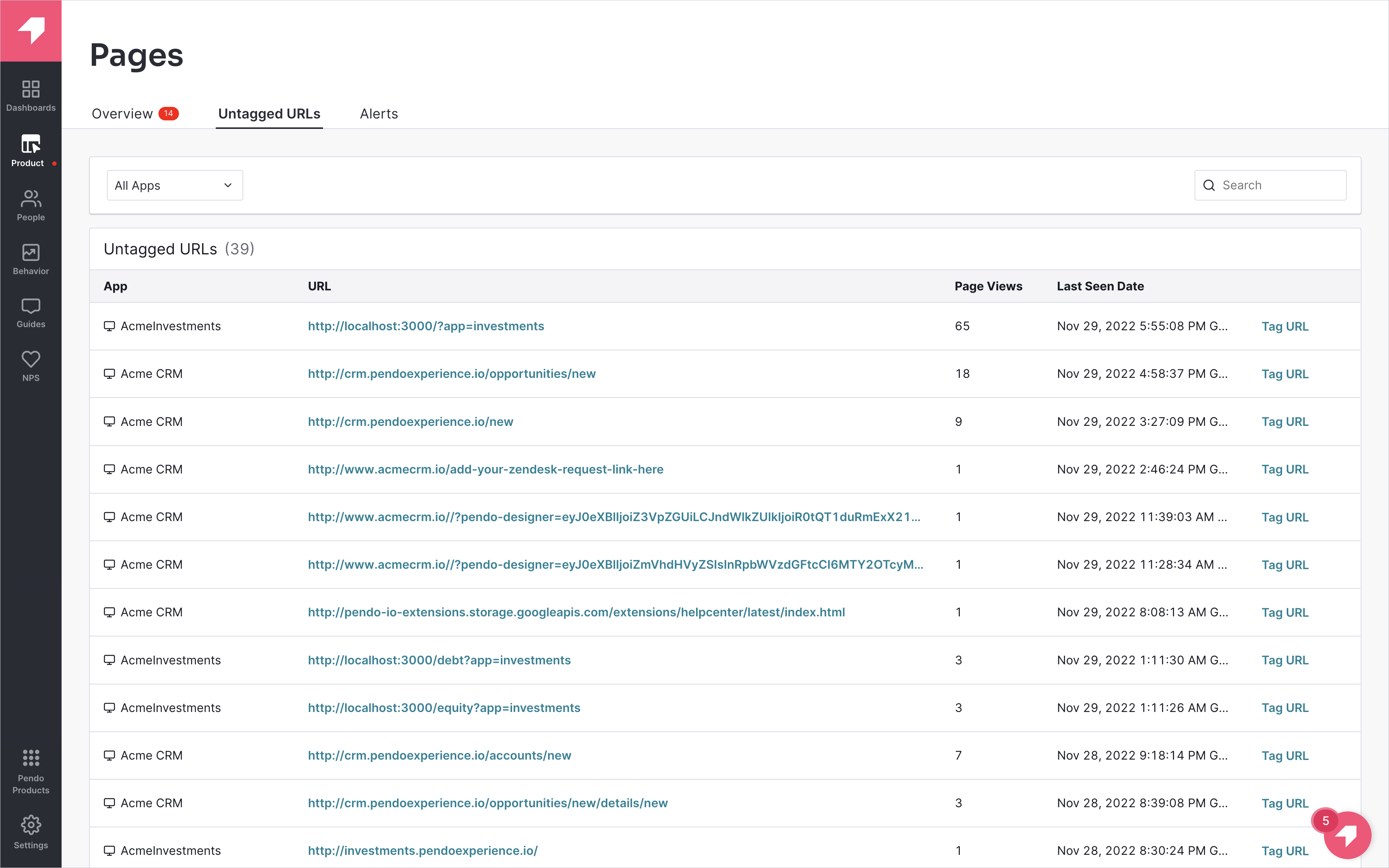
Task: Sort by the Page Views column header
Action: coord(988,286)
